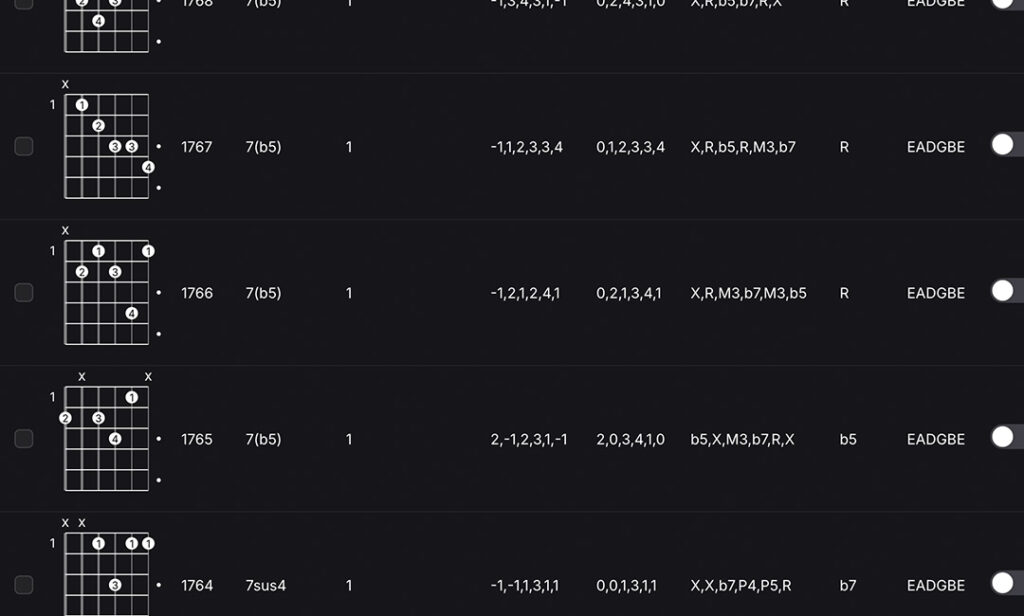Viewport: 1024px width, 616px height.
Task: Click the EADGBE tuning for row 1765
Action: (936, 439)
